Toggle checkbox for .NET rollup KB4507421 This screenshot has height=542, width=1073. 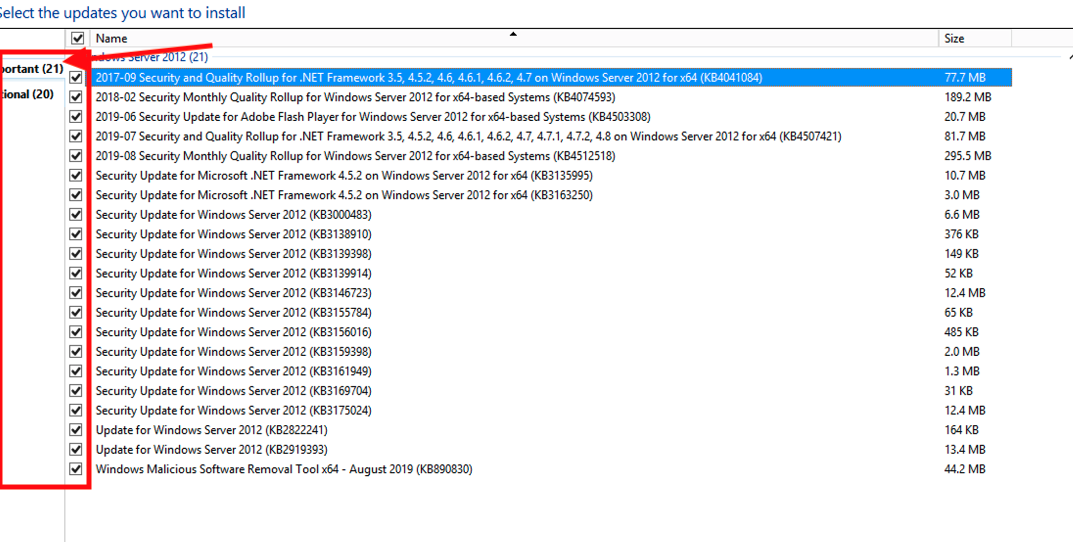(x=76, y=136)
